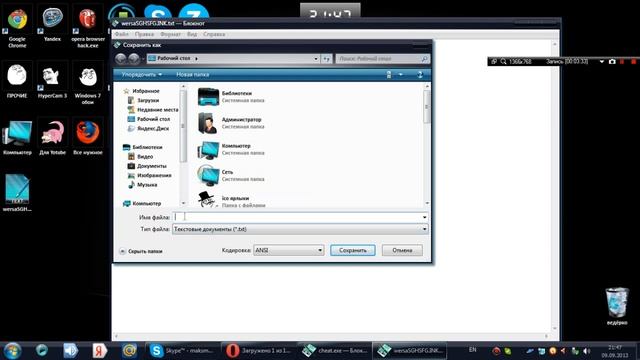Viewport: 640px width, 360px height.
Task: Click the HyperCam camera snapshot icon
Action: pos(612,62)
